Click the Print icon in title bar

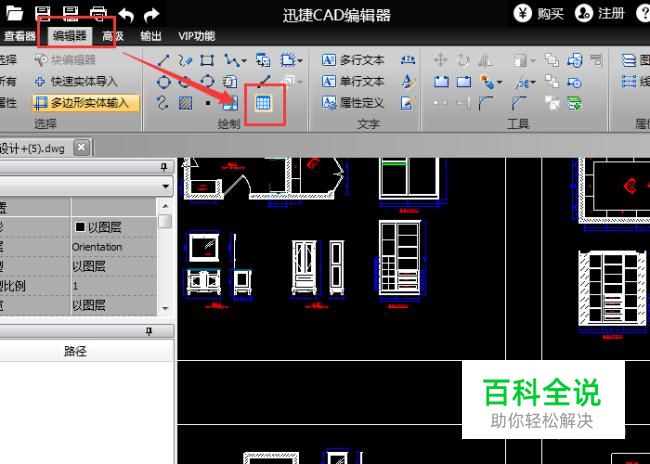click(x=99, y=14)
